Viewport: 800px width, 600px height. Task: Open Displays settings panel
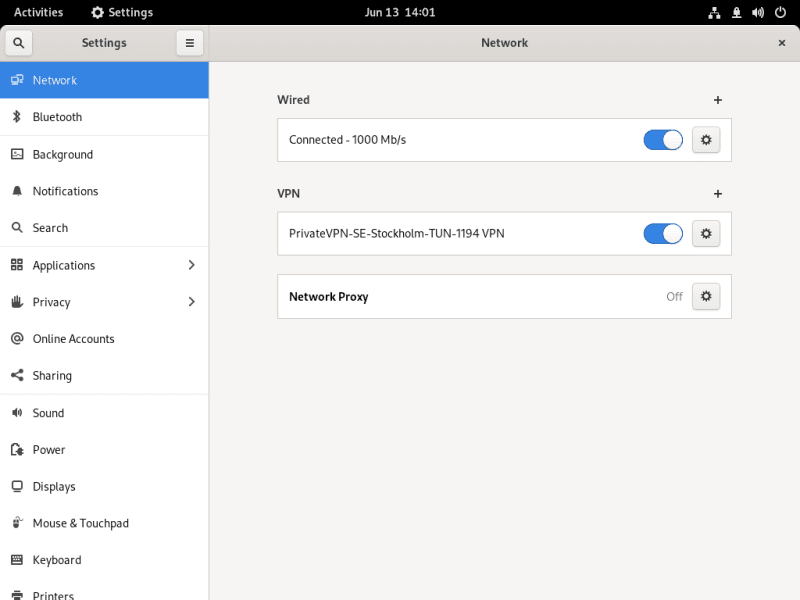click(x=104, y=486)
